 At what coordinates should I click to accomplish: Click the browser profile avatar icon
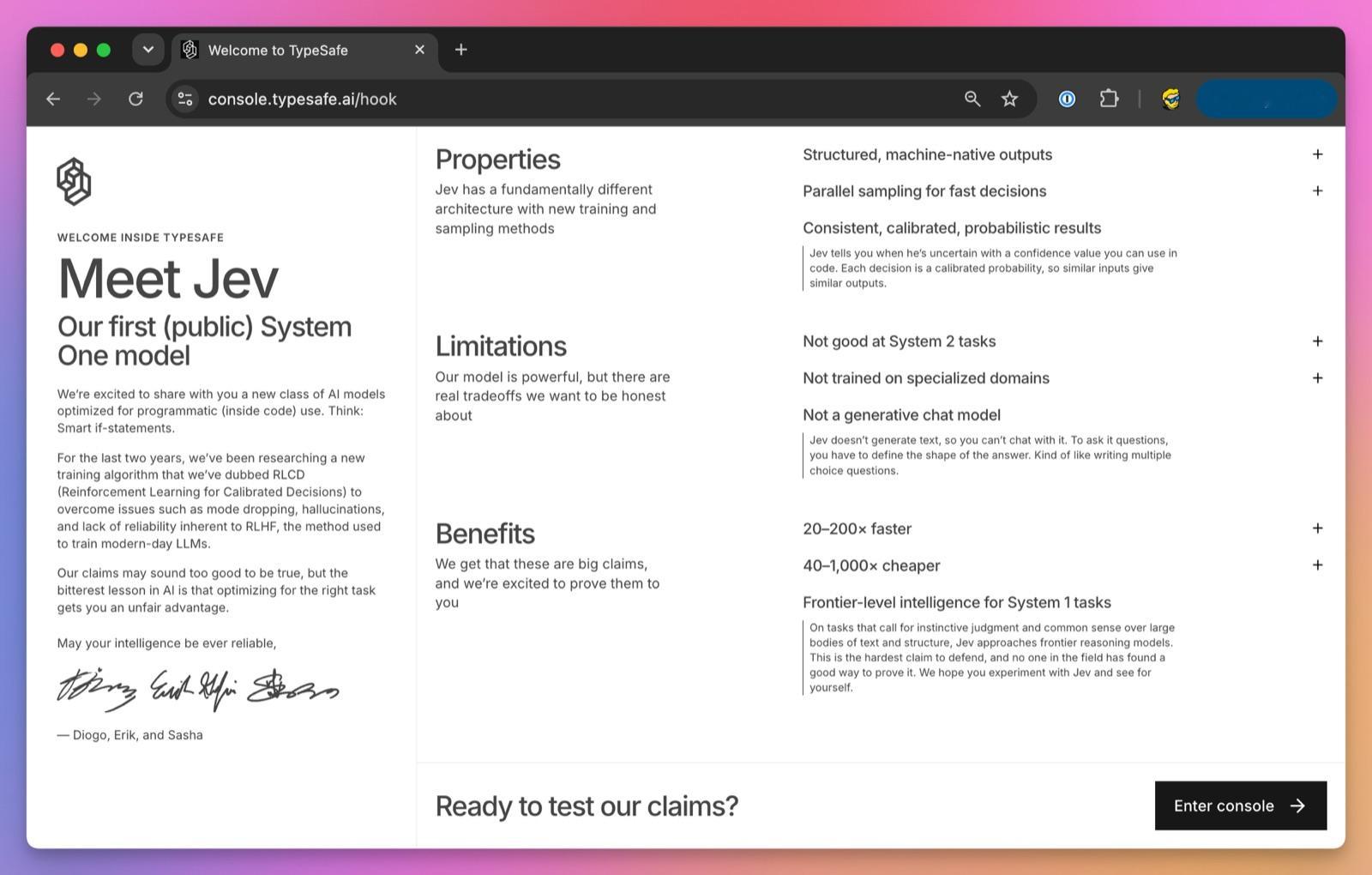coord(1171,100)
